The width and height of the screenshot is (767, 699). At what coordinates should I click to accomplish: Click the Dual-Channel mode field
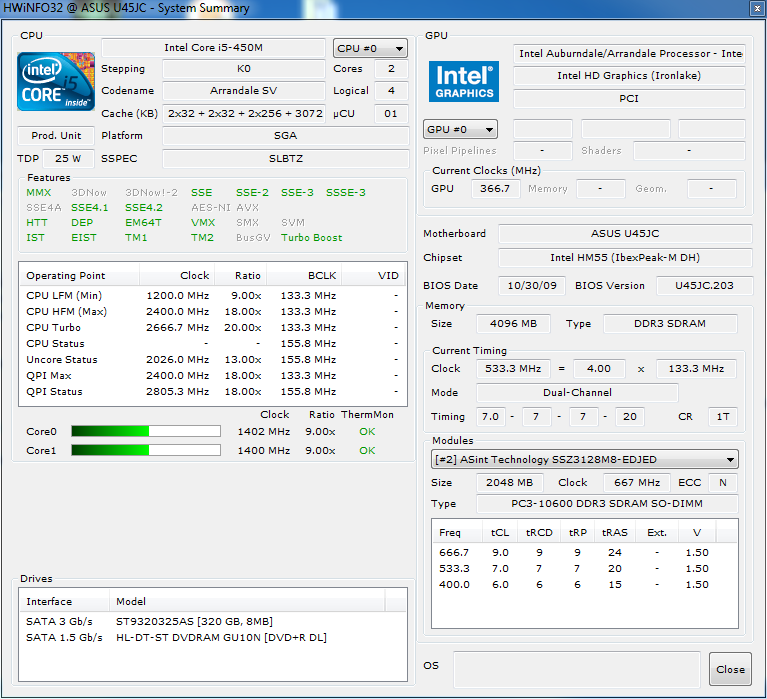click(577, 393)
